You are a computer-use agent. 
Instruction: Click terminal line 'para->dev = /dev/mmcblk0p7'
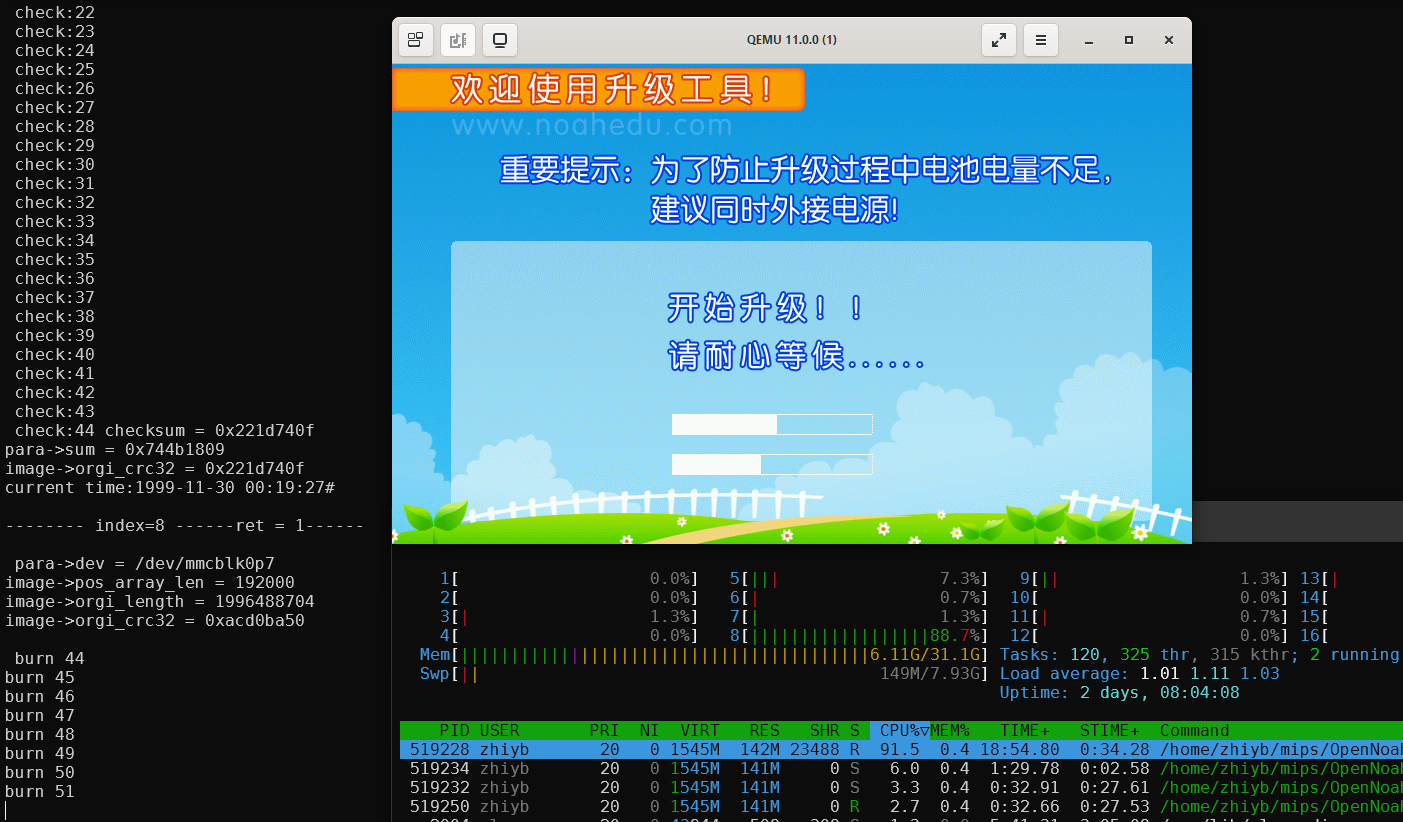tap(144, 563)
